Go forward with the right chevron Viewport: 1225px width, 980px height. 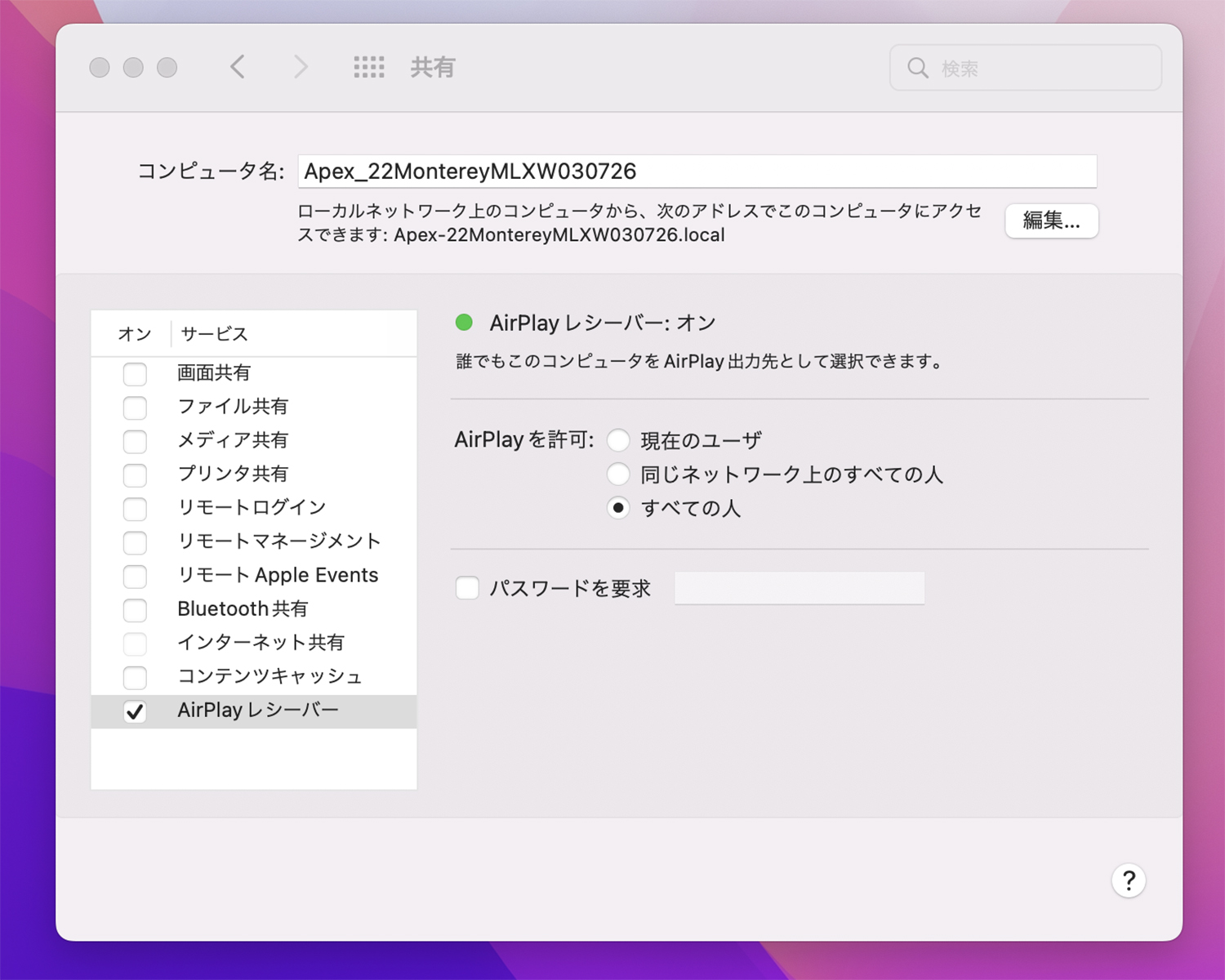pyautogui.click(x=301, y=67)
